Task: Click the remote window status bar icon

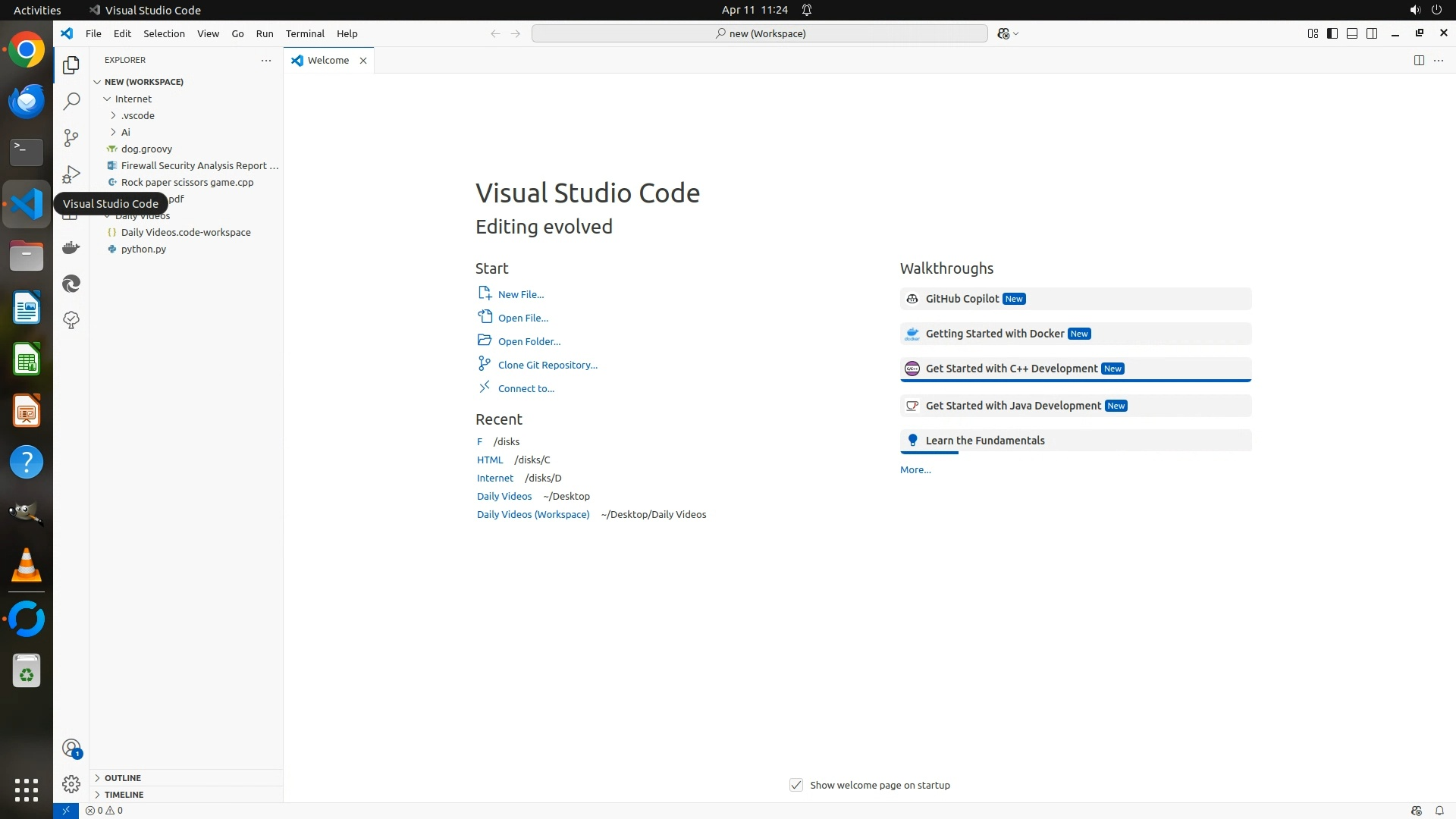Action: [x=66, y=811]
